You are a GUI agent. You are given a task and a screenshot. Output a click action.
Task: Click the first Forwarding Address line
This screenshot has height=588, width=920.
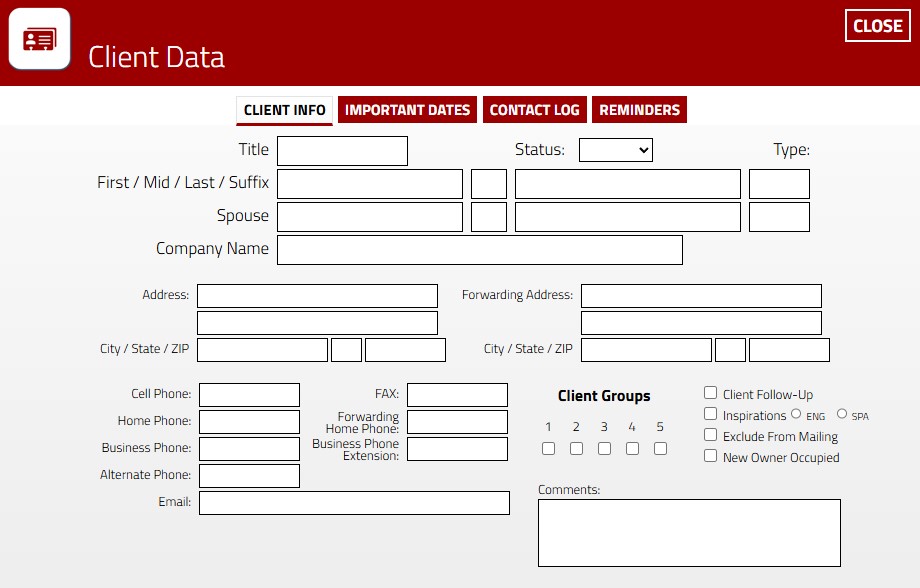pos(701,296)
